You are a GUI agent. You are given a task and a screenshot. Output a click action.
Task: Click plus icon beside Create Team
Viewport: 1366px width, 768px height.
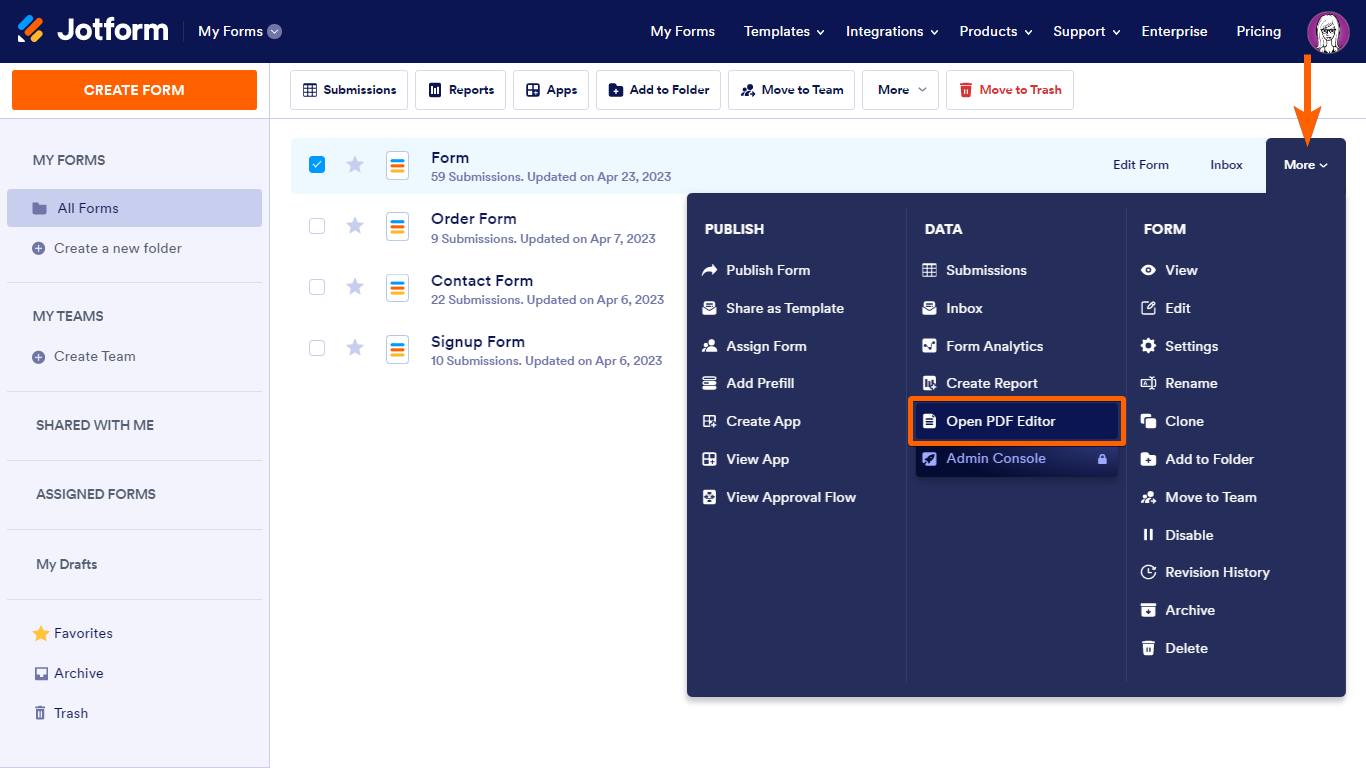39,357
